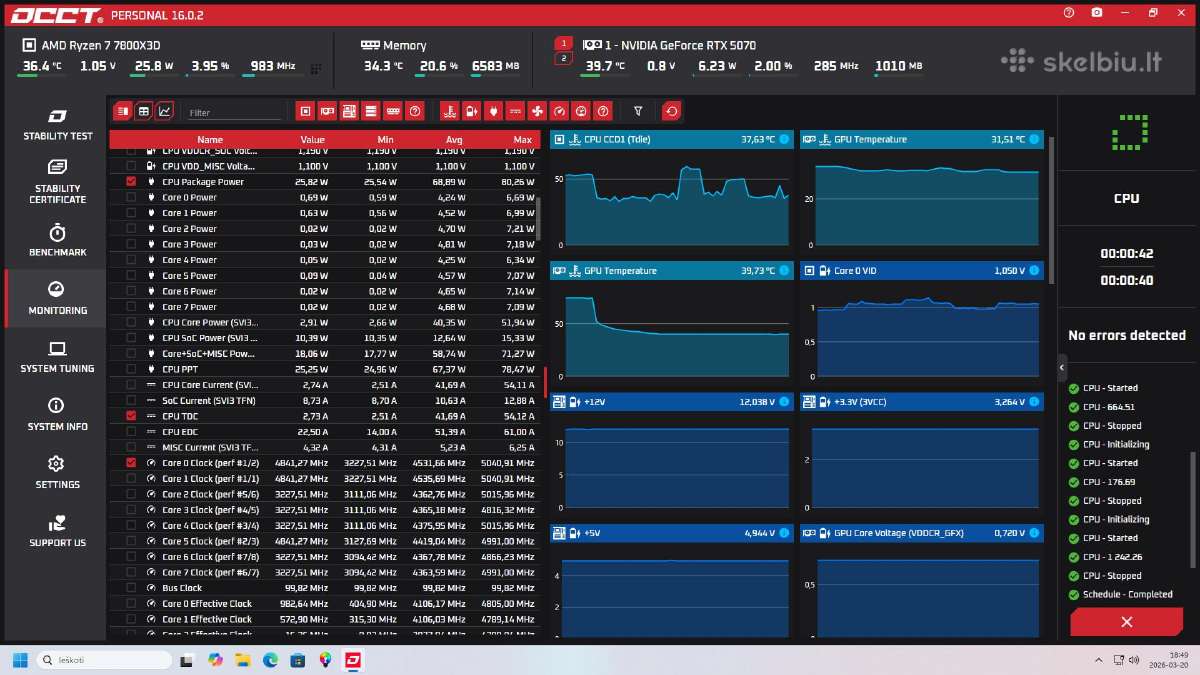This screenshot has width=1200, height=675.
Task: Filter sensors by motherboard icon
Action: click(x=349, y=111)
